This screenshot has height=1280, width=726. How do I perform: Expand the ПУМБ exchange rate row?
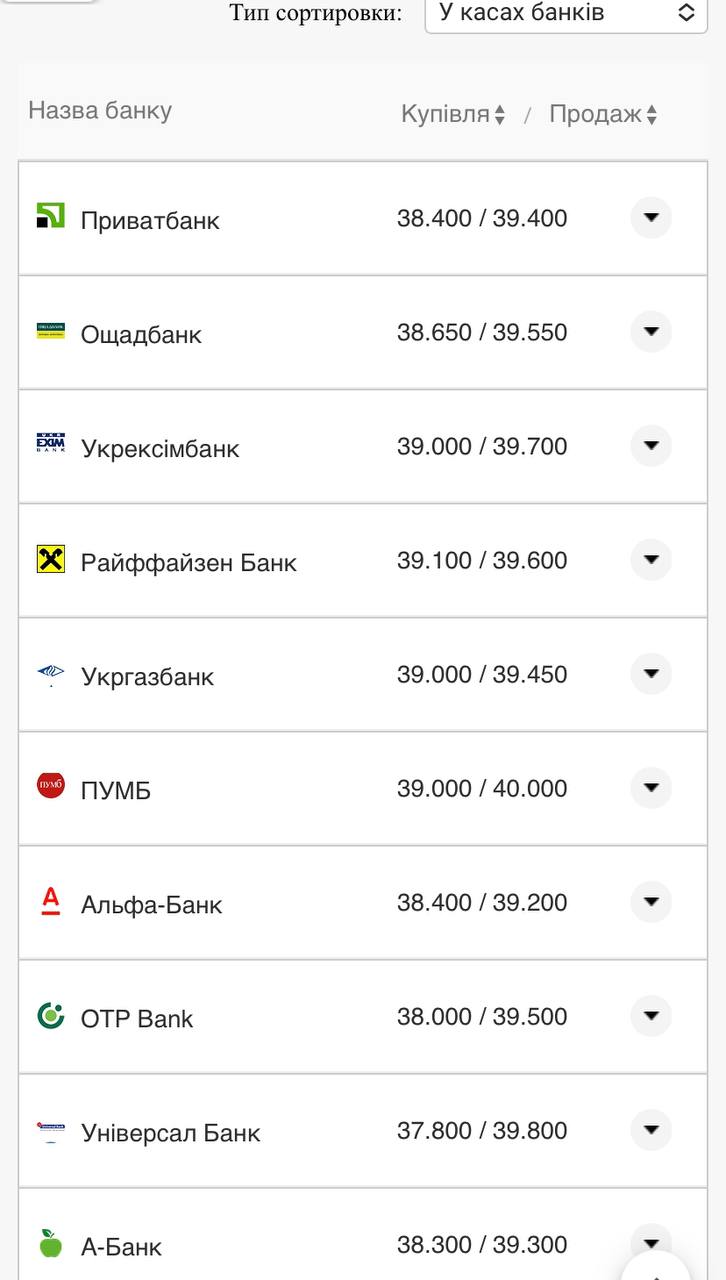(x=651, y=788)
